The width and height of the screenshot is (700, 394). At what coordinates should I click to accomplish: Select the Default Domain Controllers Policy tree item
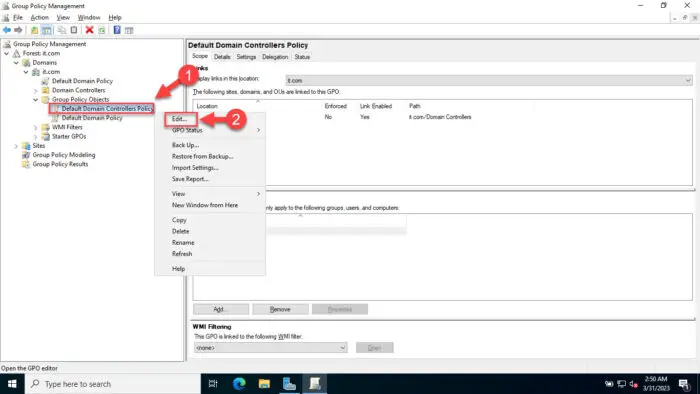point(107,108)
